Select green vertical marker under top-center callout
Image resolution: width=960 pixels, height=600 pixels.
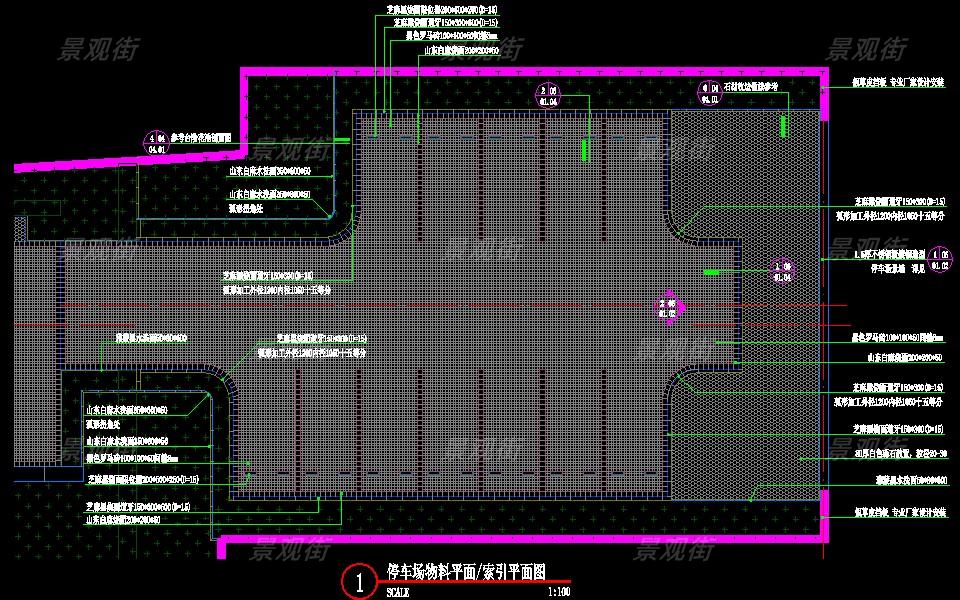(585, 148)
